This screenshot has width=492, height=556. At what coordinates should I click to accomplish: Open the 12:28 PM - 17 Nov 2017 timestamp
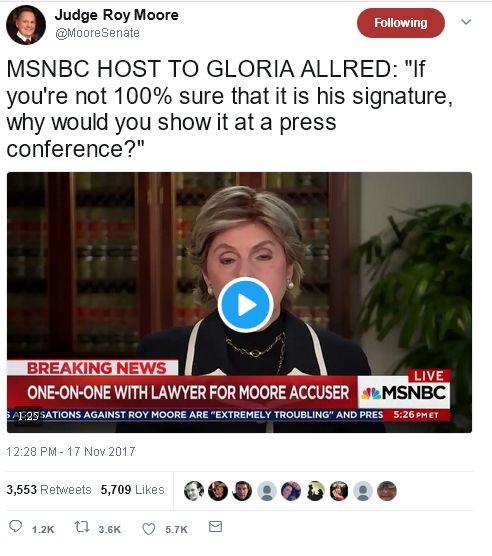71,452
